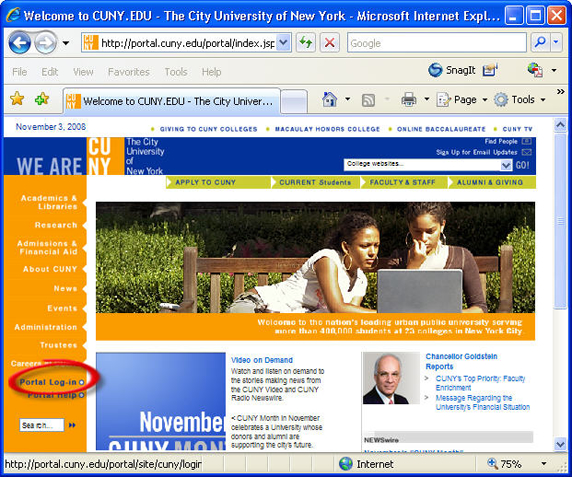Viewport: 572px width, 477px height.
Task: Click the email updates envelope icon
Action: point(526,152)
